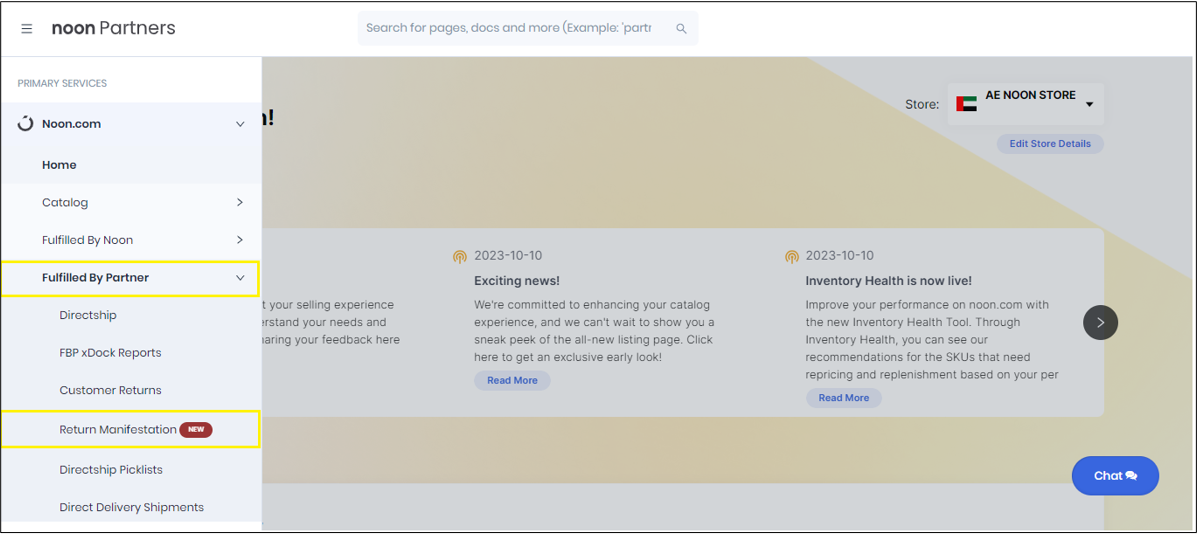
Task: Click the broadcast icon beside Inventory Health
Action: click(x=792, y=257)
